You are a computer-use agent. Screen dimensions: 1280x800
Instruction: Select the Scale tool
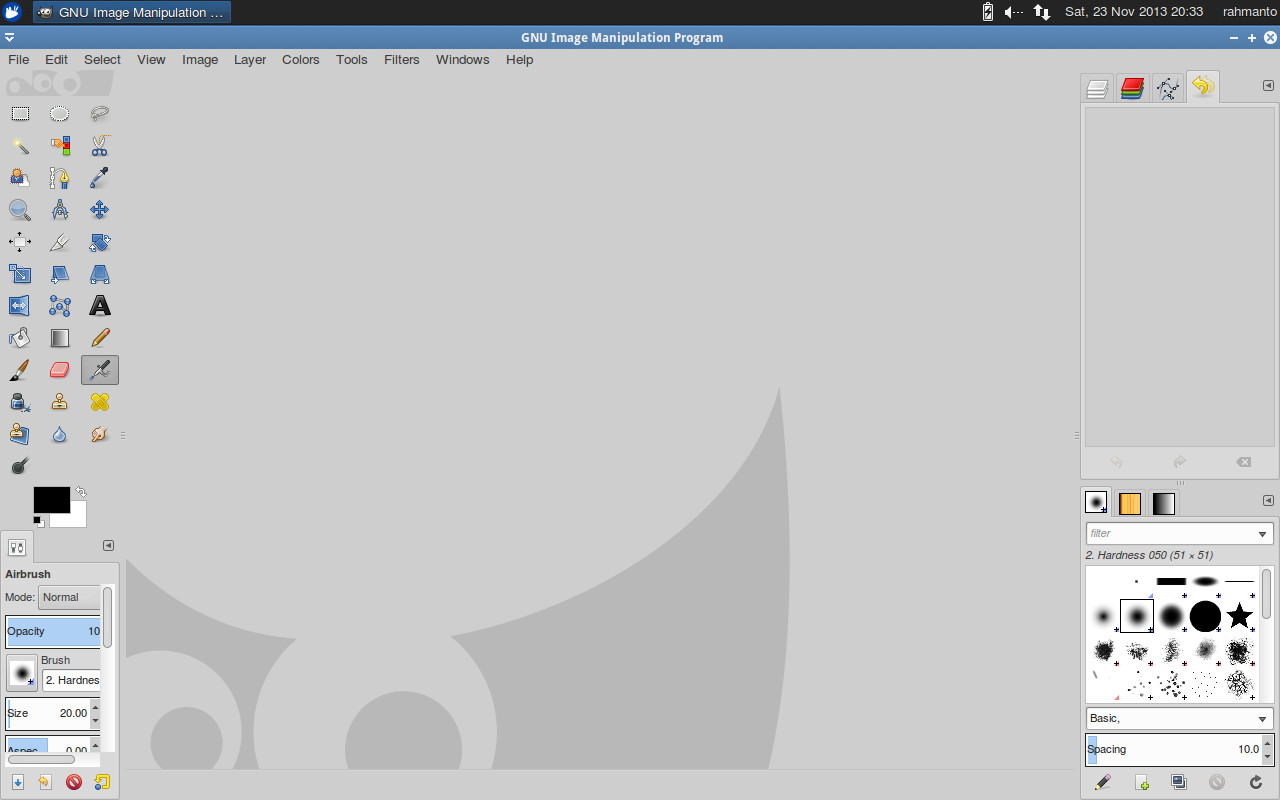tap(20, 274)
